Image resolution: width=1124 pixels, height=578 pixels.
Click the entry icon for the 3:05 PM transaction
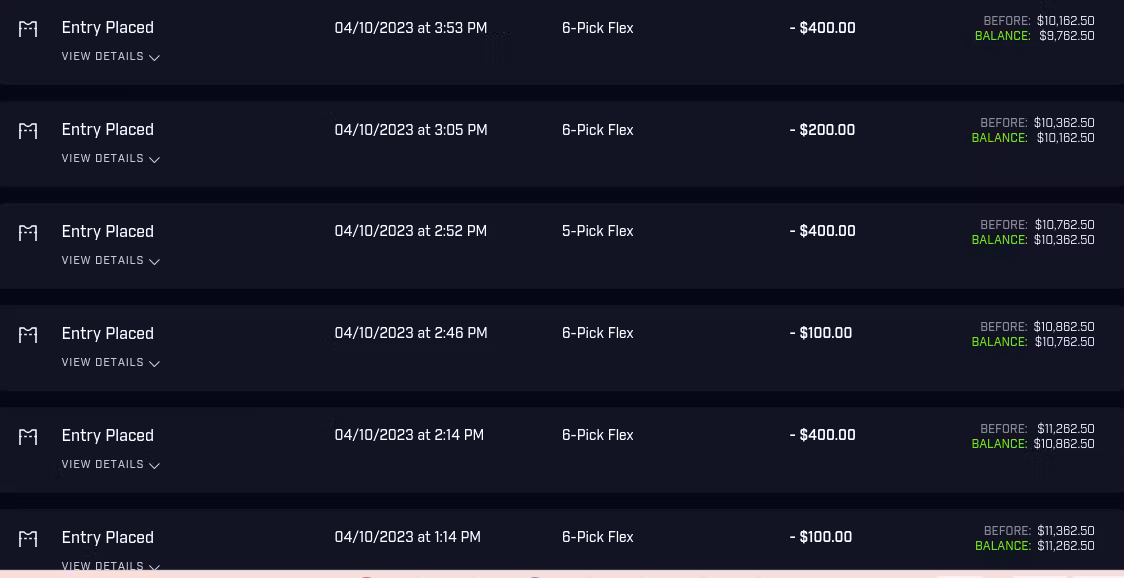28,131
